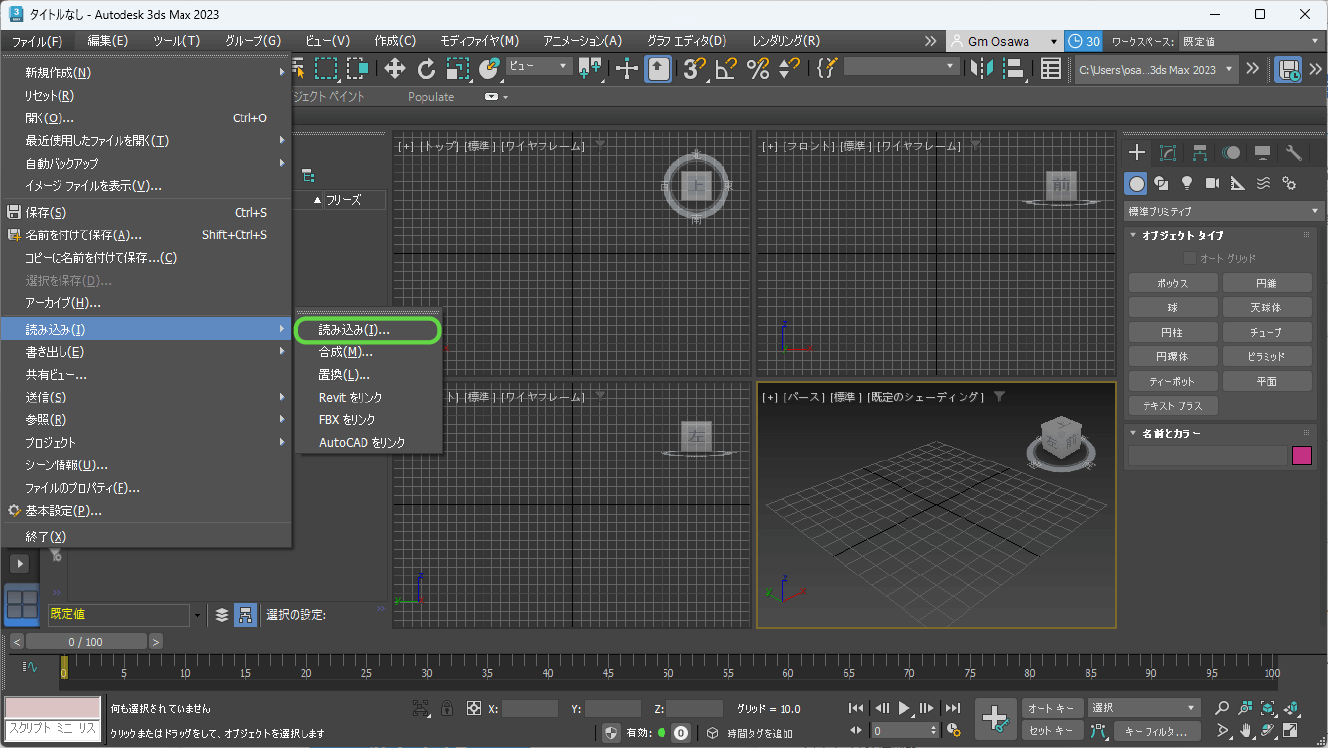Toggle the selection lock padlock icon
The height and width of the screenshot is (748, 1328).
coord(447,708)
